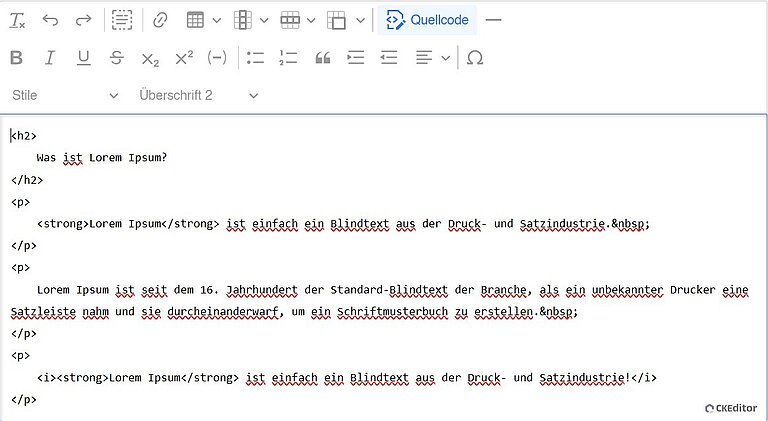Click the bulleted list button
This screenshot has width=768, height=421.
coord(255,58)
